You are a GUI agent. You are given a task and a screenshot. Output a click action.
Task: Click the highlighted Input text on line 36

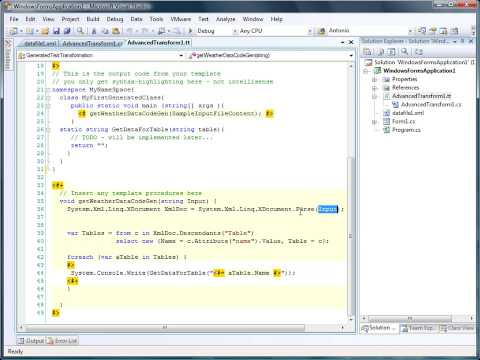[328, 209]
